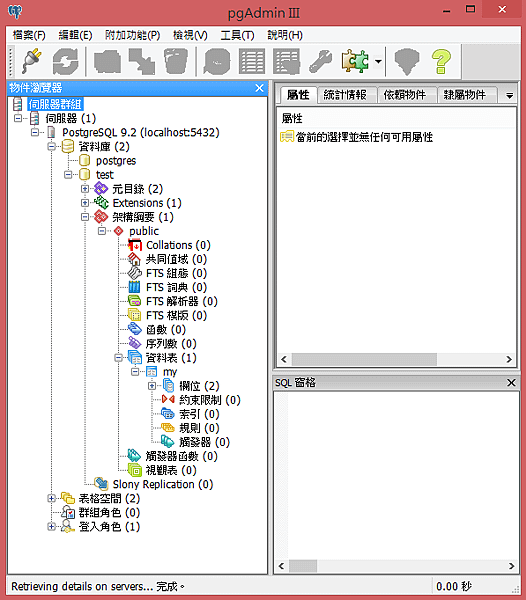This screenshot has height=600, width=526.
Task: Click the maintenance wrench icon
Action: (x=320, y=61)
